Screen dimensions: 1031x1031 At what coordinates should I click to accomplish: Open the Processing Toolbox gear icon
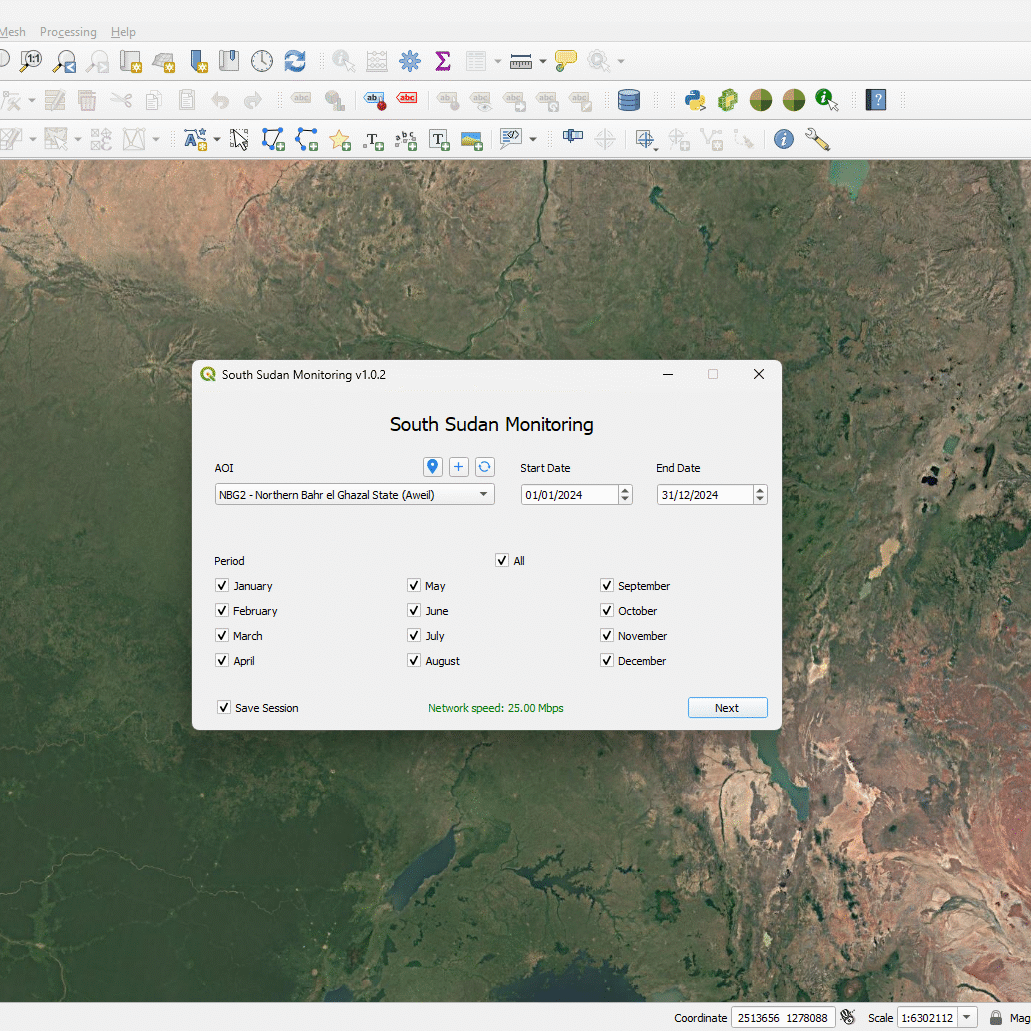[x=410, y=61]
